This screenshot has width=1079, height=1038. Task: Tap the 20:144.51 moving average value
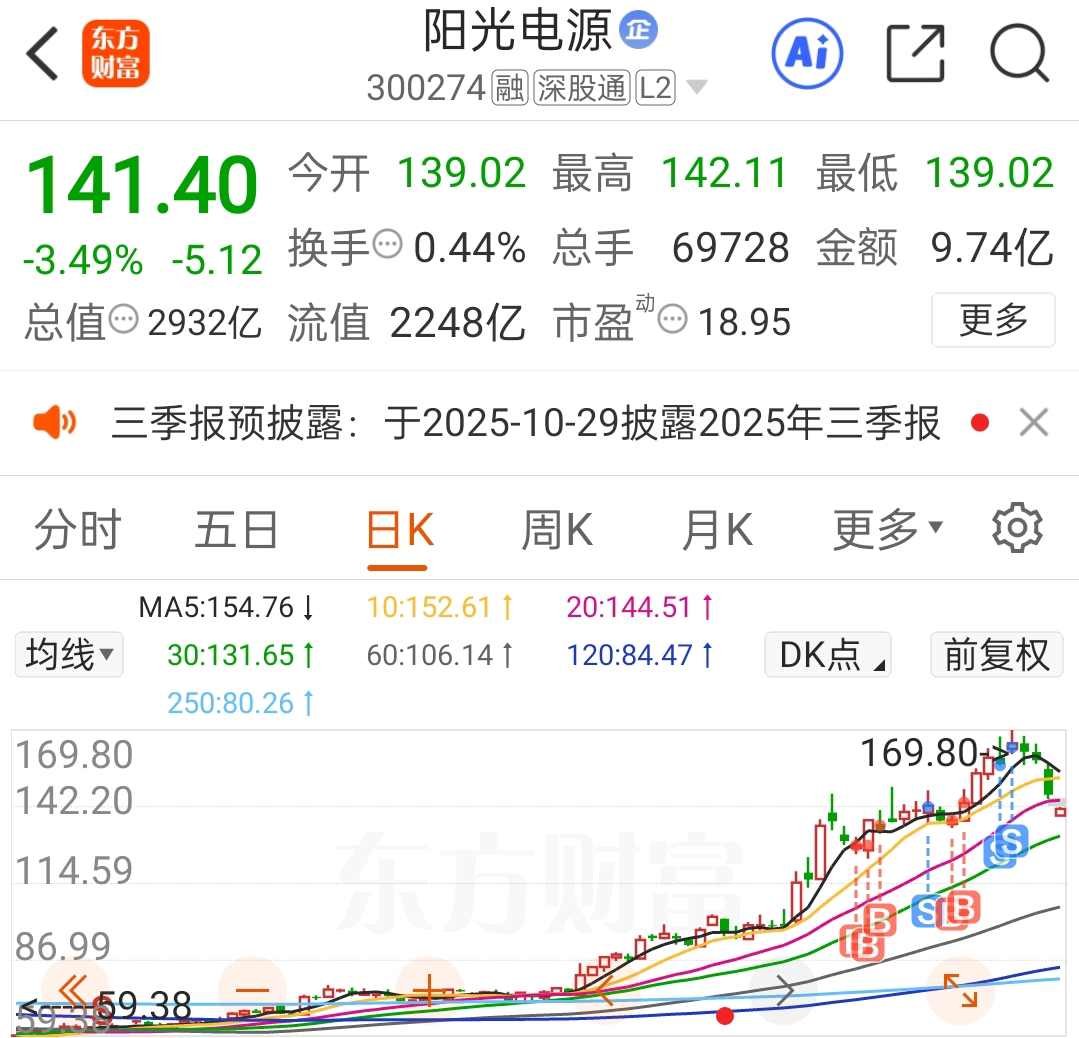click(x=639, y=608)
